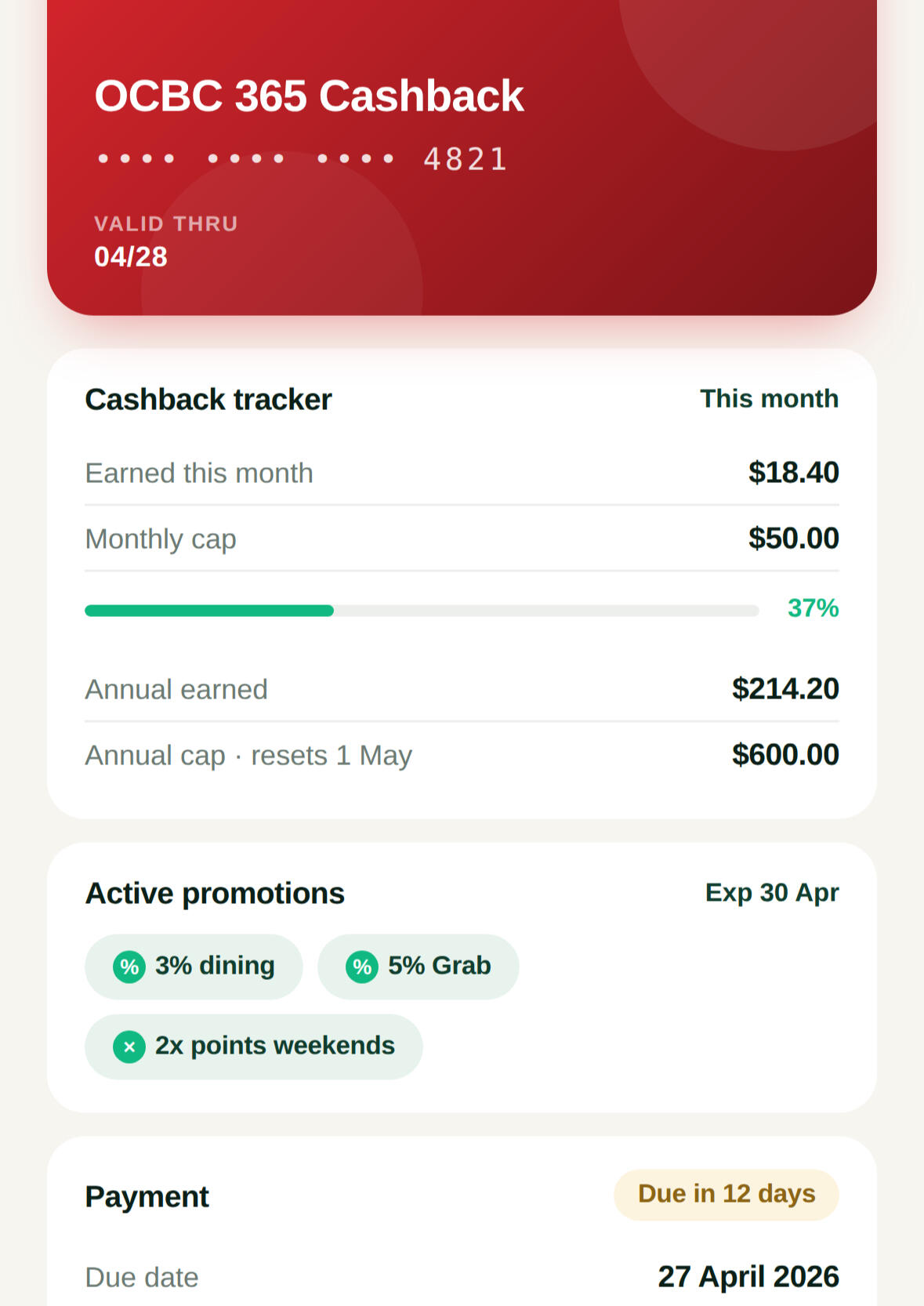Toggle the 2x points weekends chip
The height and width of the screenshot is (1306, 924).
pyautogui.click(x=253, y=1047)
